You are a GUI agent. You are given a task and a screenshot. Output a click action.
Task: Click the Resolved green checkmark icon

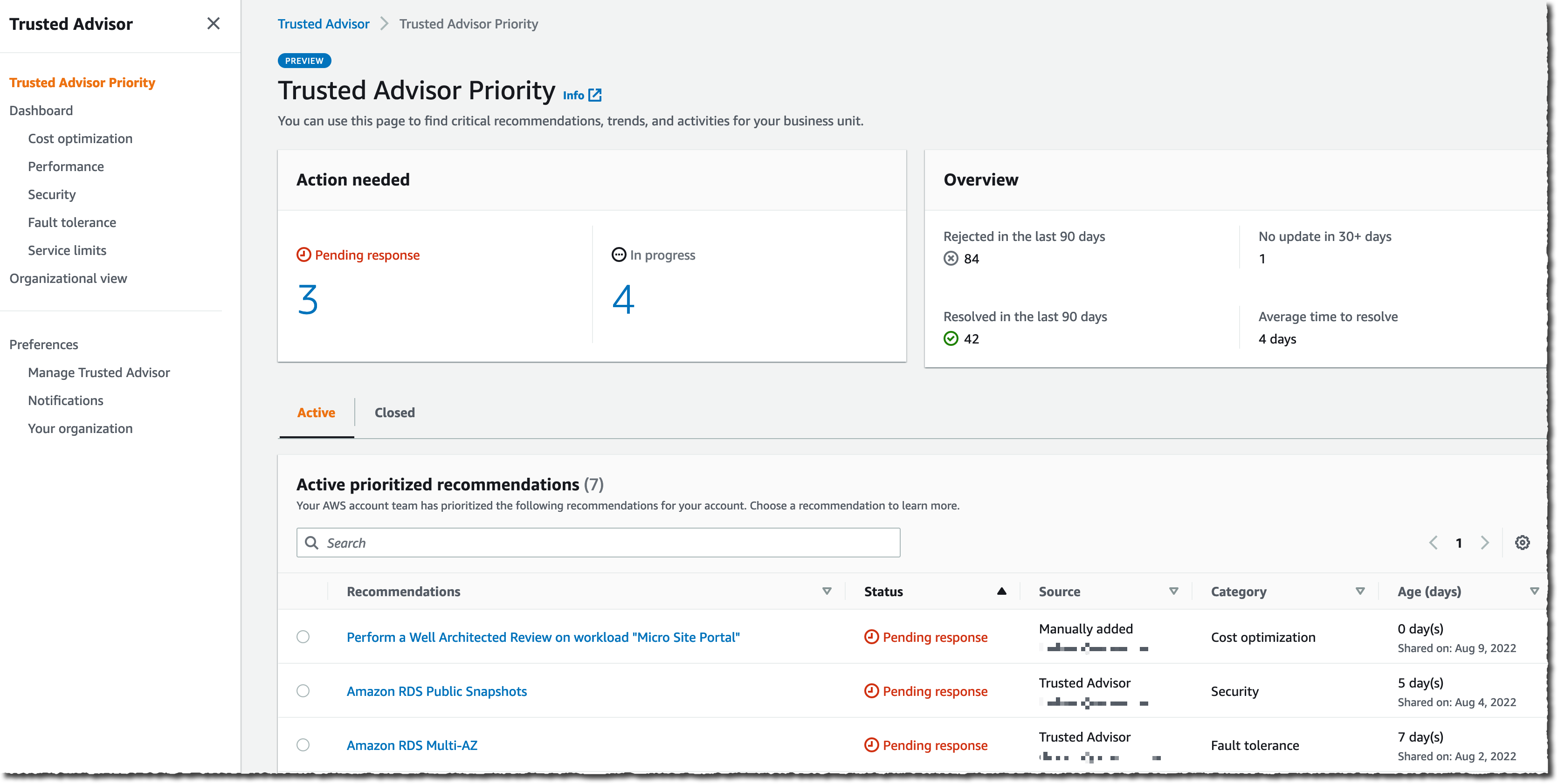(x=951, y=339)
